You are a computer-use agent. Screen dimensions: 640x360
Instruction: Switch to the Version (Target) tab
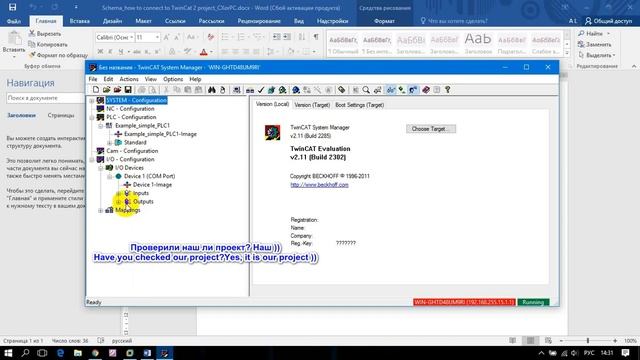(312, 105)
